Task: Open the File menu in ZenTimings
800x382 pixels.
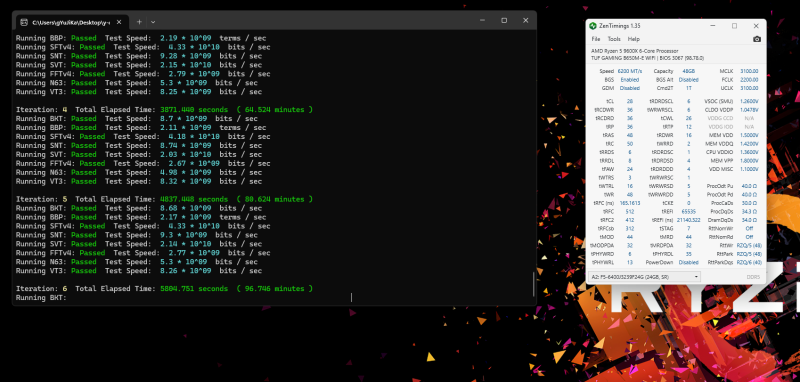Action: point(595,39)
